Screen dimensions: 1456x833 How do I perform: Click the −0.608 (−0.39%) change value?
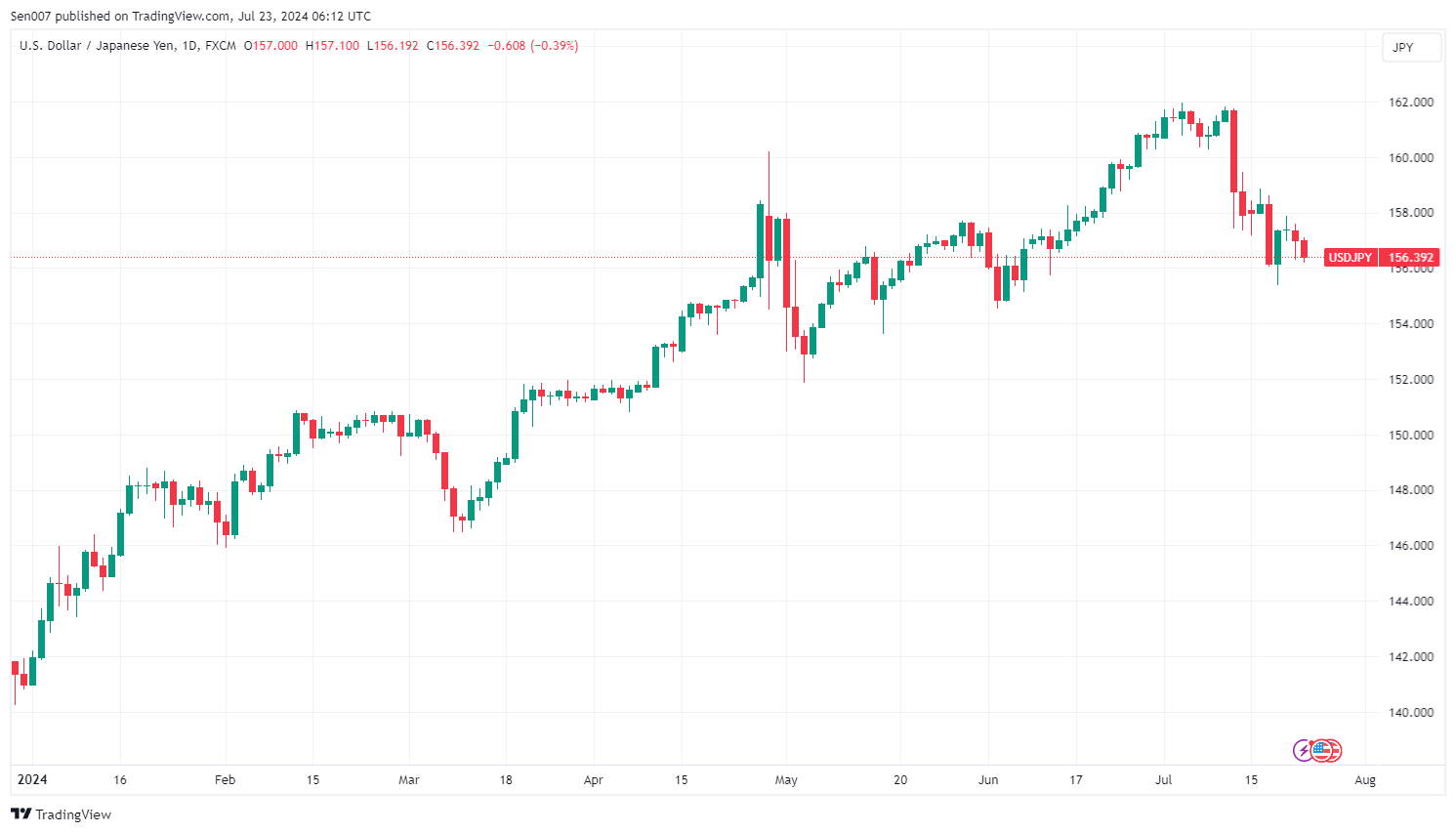pyautogui.click(x=533, y=46)
